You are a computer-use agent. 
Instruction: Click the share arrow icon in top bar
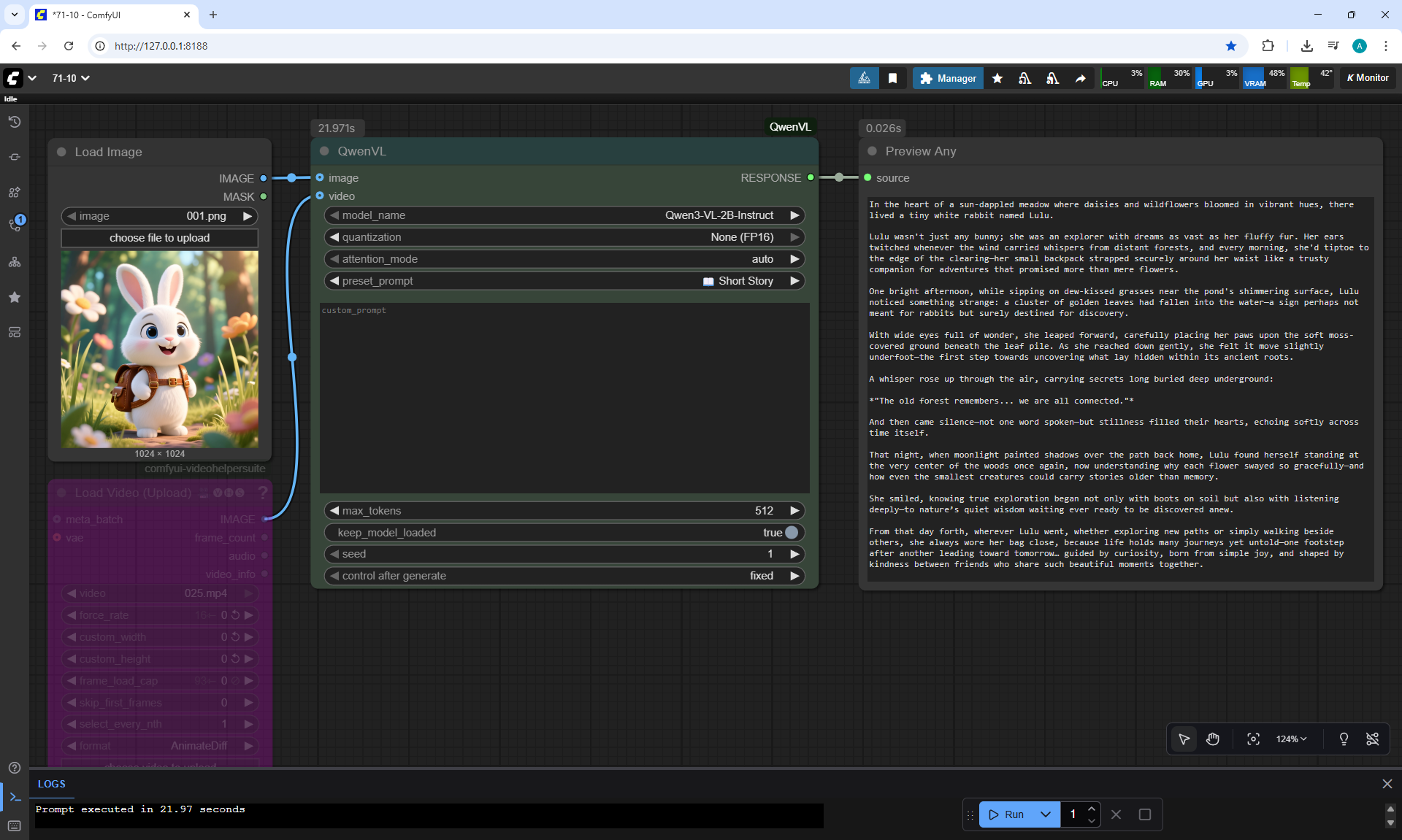pos(1080,78)
